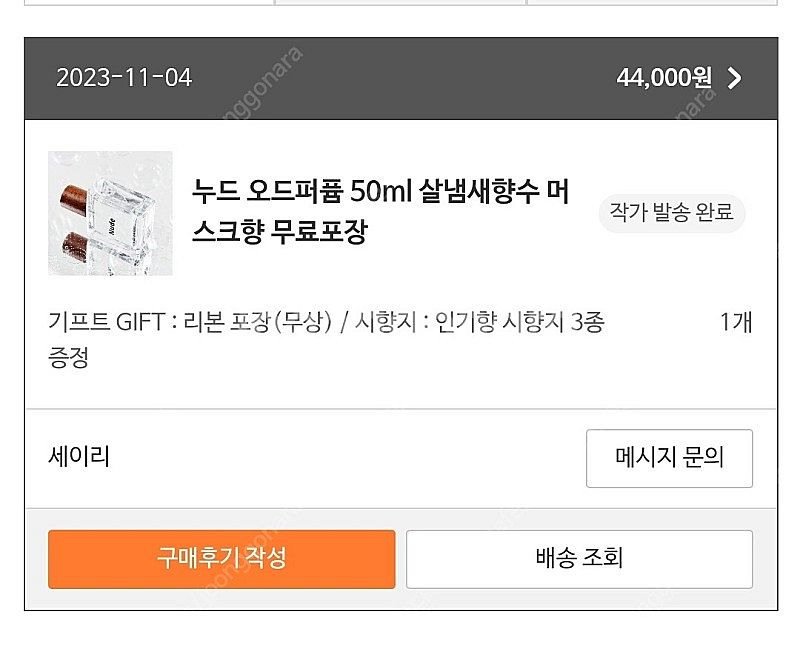Click the 작가 발송 완료 status badge
Viewport: 800px width, 652px height.
[x=671, y=213]
